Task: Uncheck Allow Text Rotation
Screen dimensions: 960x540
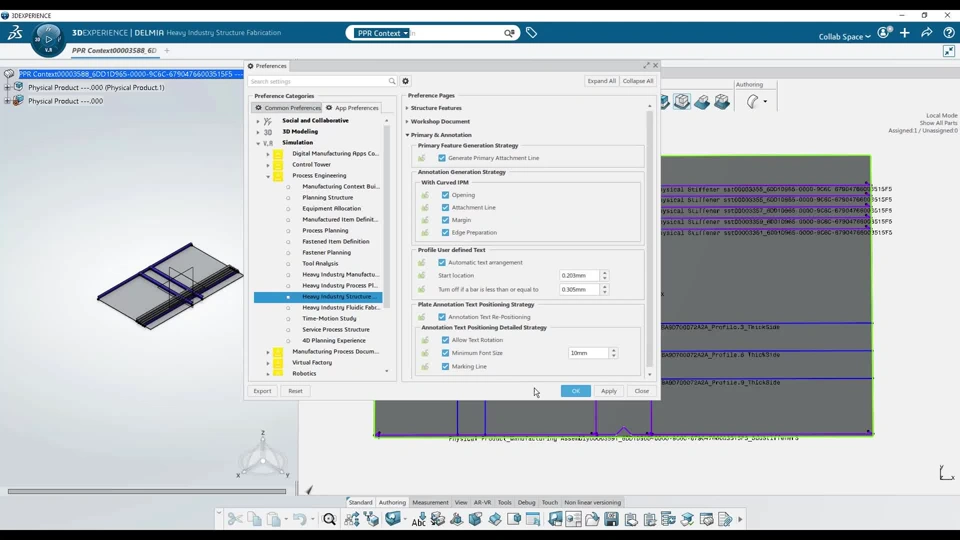Action: coord(445,340)
